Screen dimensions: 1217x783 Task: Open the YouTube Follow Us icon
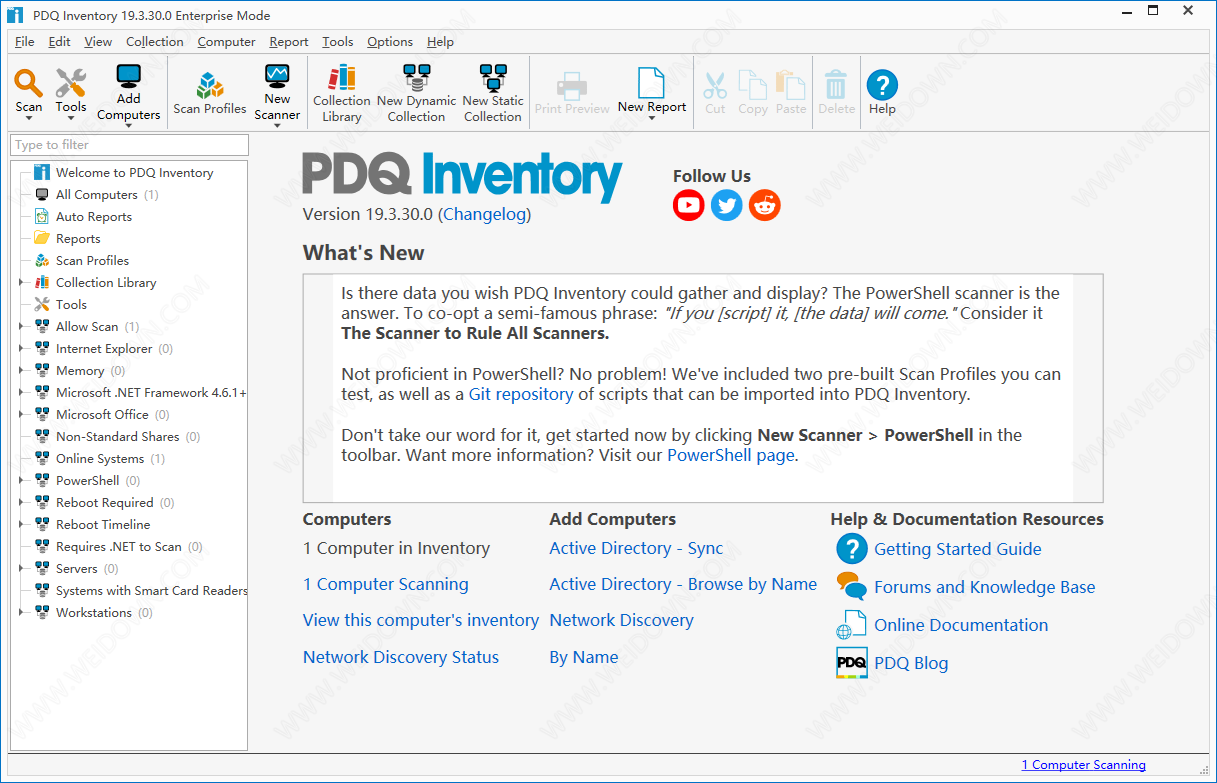(x=689, y=205)
